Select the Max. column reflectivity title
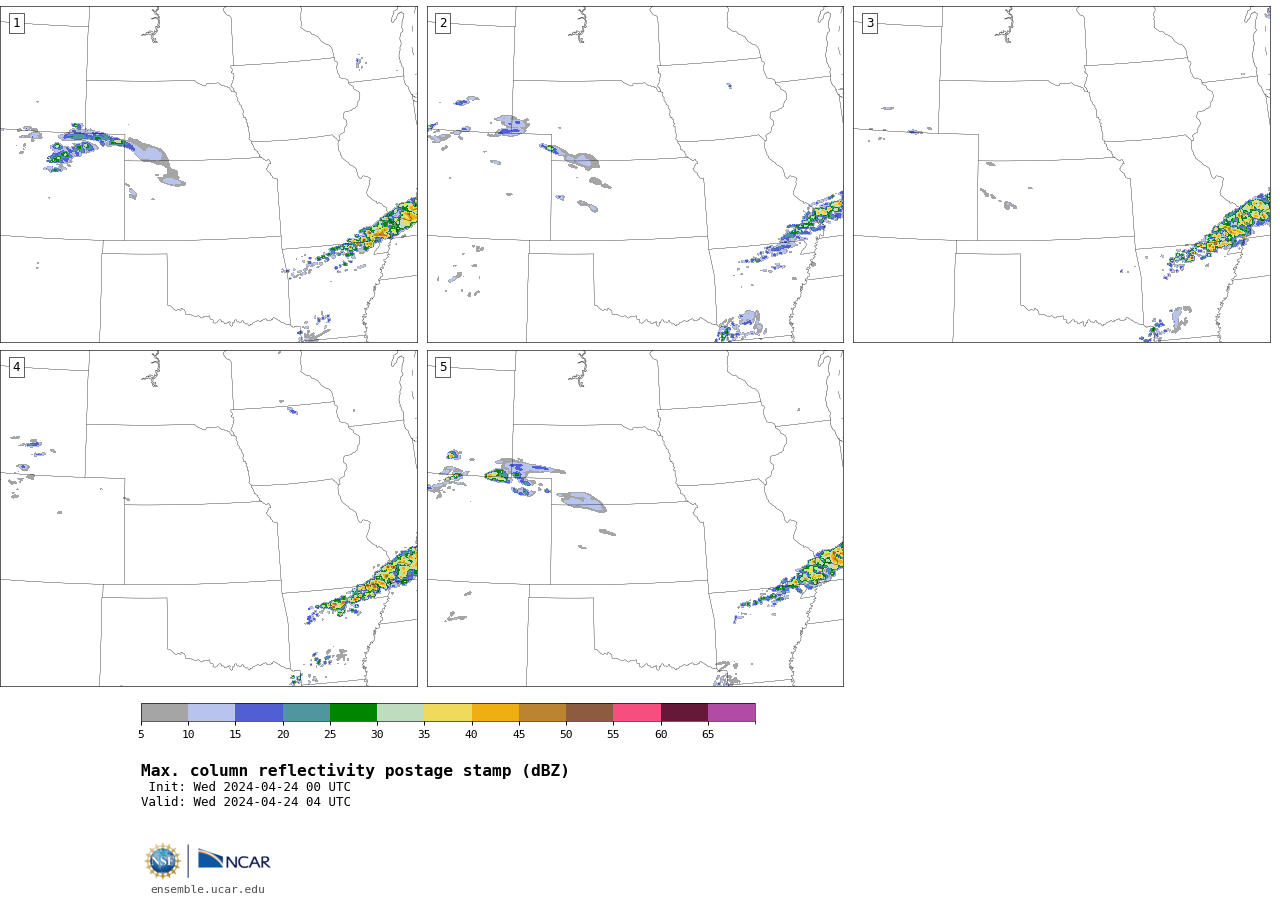The width and height of the screenshot is (1280, 901). pyautogui.click(x=355, y=771)
